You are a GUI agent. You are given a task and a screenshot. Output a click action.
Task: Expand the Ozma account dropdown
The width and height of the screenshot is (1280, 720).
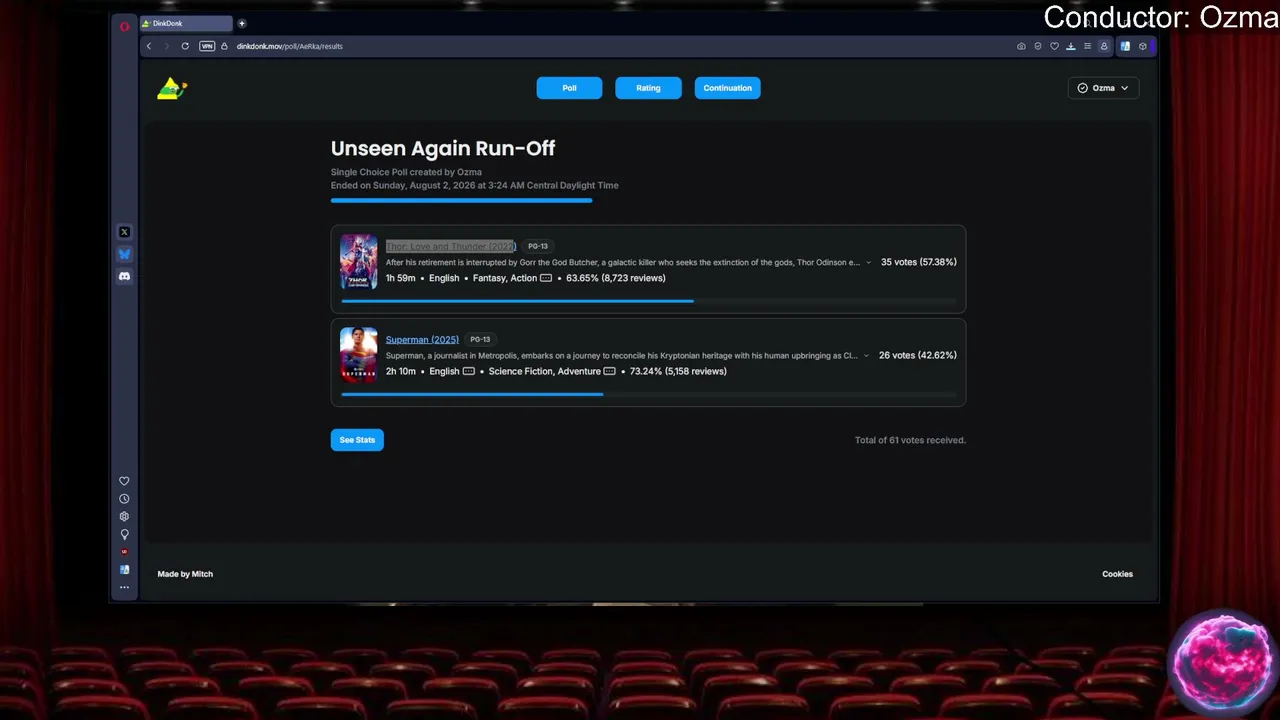[1103, 88]
